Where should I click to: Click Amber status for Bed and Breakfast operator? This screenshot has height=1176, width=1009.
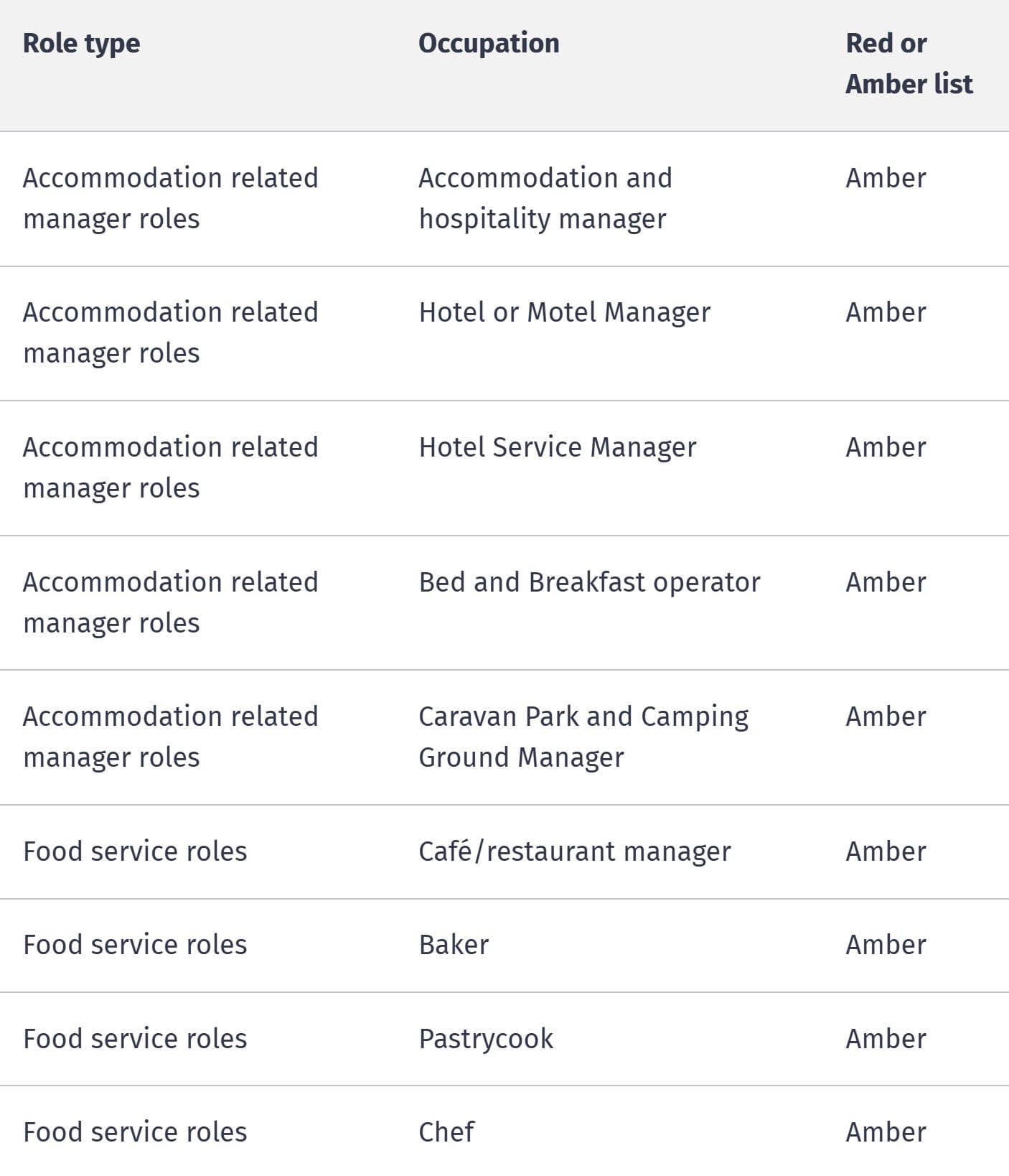click(x=886, y=582)
